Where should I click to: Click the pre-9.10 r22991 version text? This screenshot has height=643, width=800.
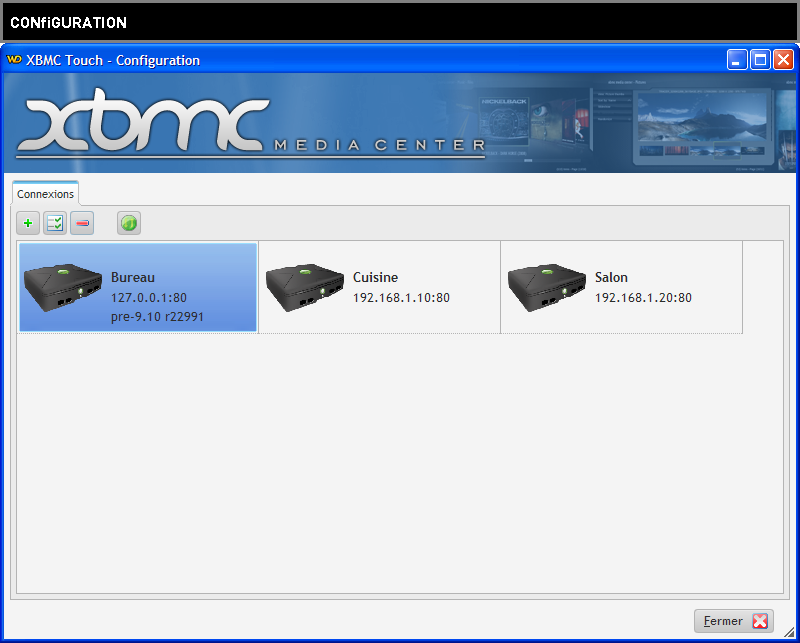(157, 317)
